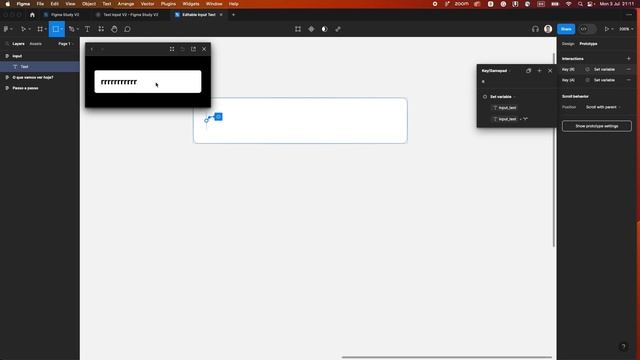640x360 pixels.
Task: Click the scale-to-fit icon in preview window
Action: [x=172, y=49]
